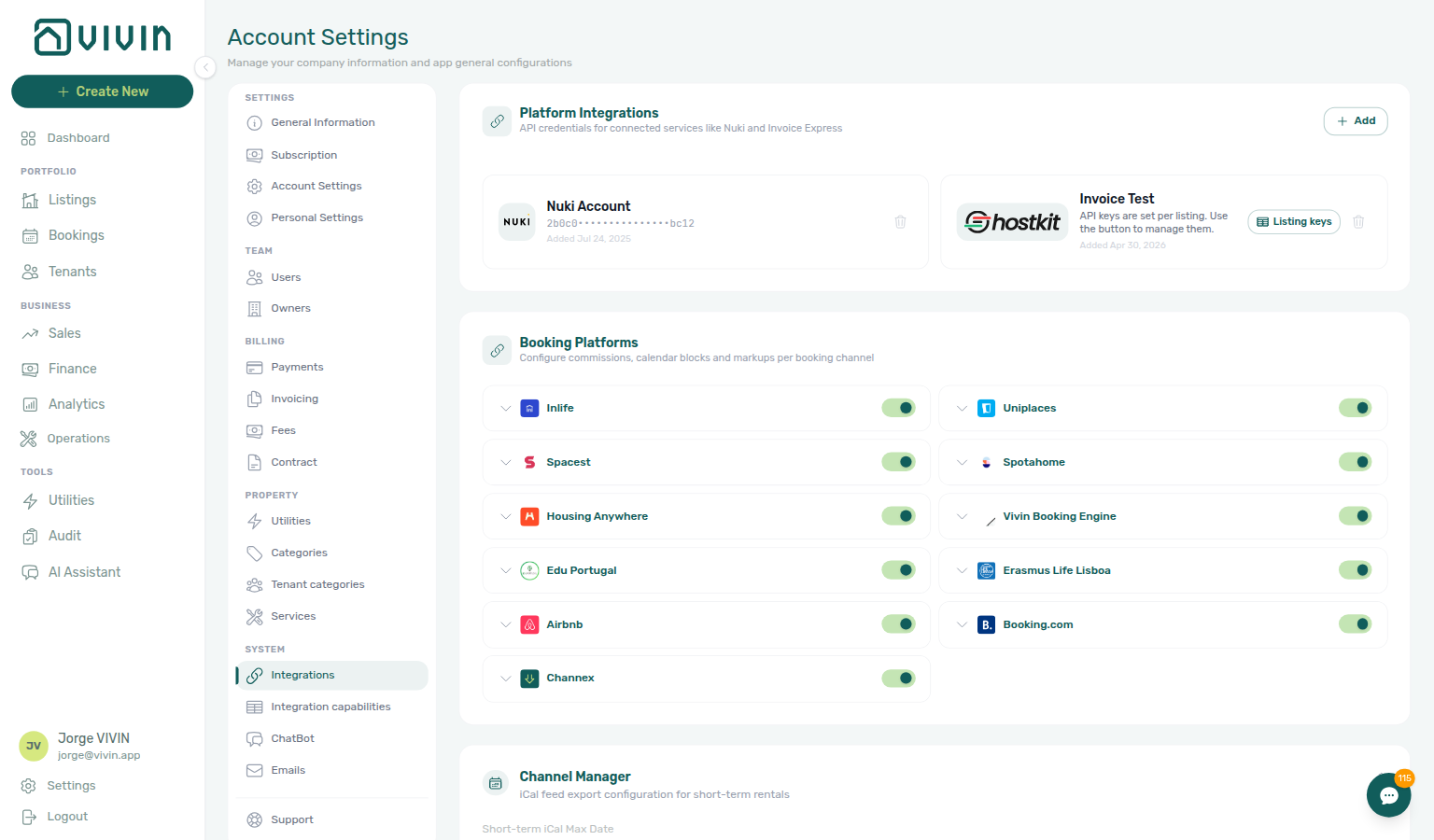Viewport: 1434px width, 840px height.
Task: Click the Booking.com platform icon
Action: pyautogui.click(x=986, y=624)
